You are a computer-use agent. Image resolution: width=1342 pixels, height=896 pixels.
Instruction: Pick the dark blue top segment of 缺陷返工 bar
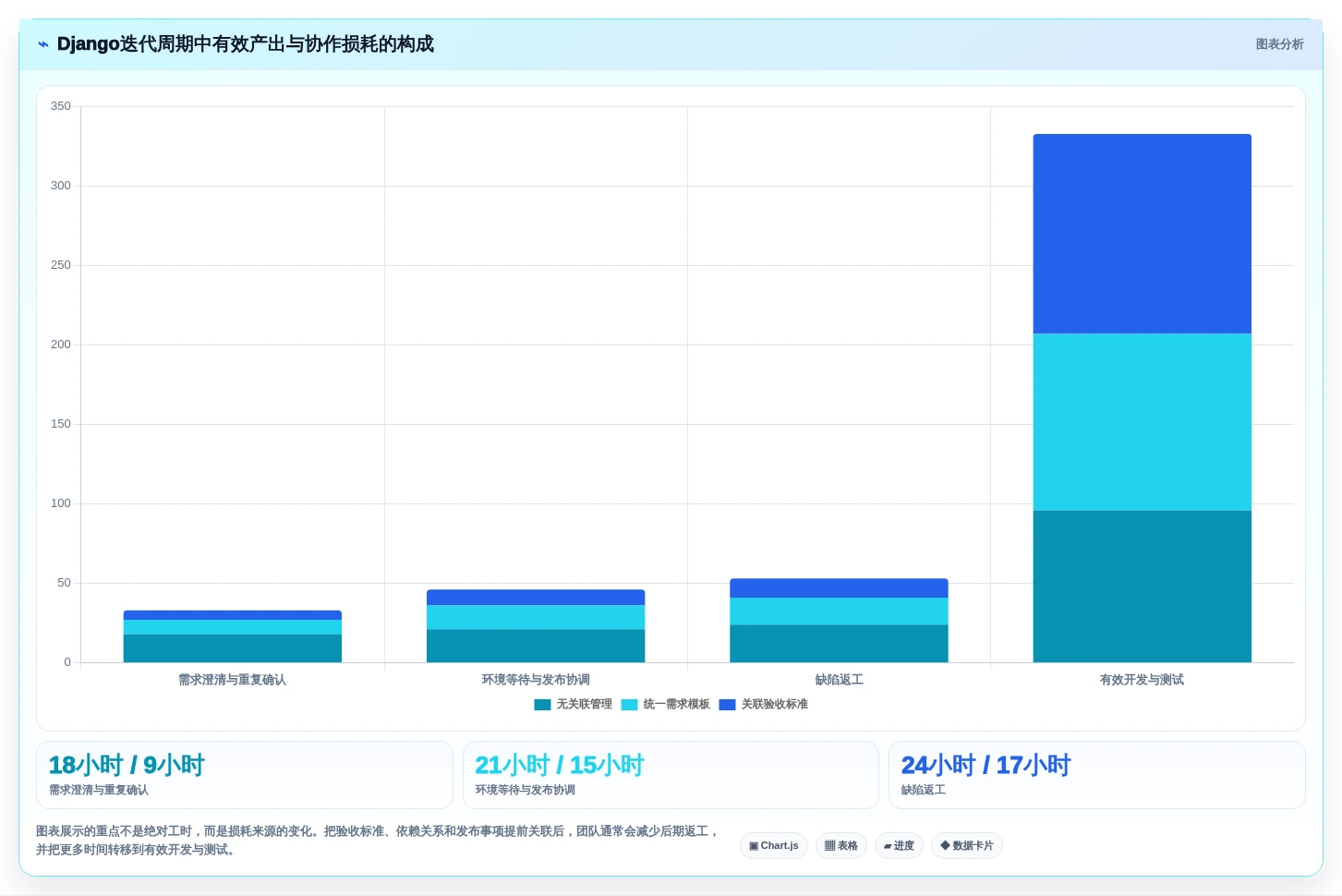(839, 588)
